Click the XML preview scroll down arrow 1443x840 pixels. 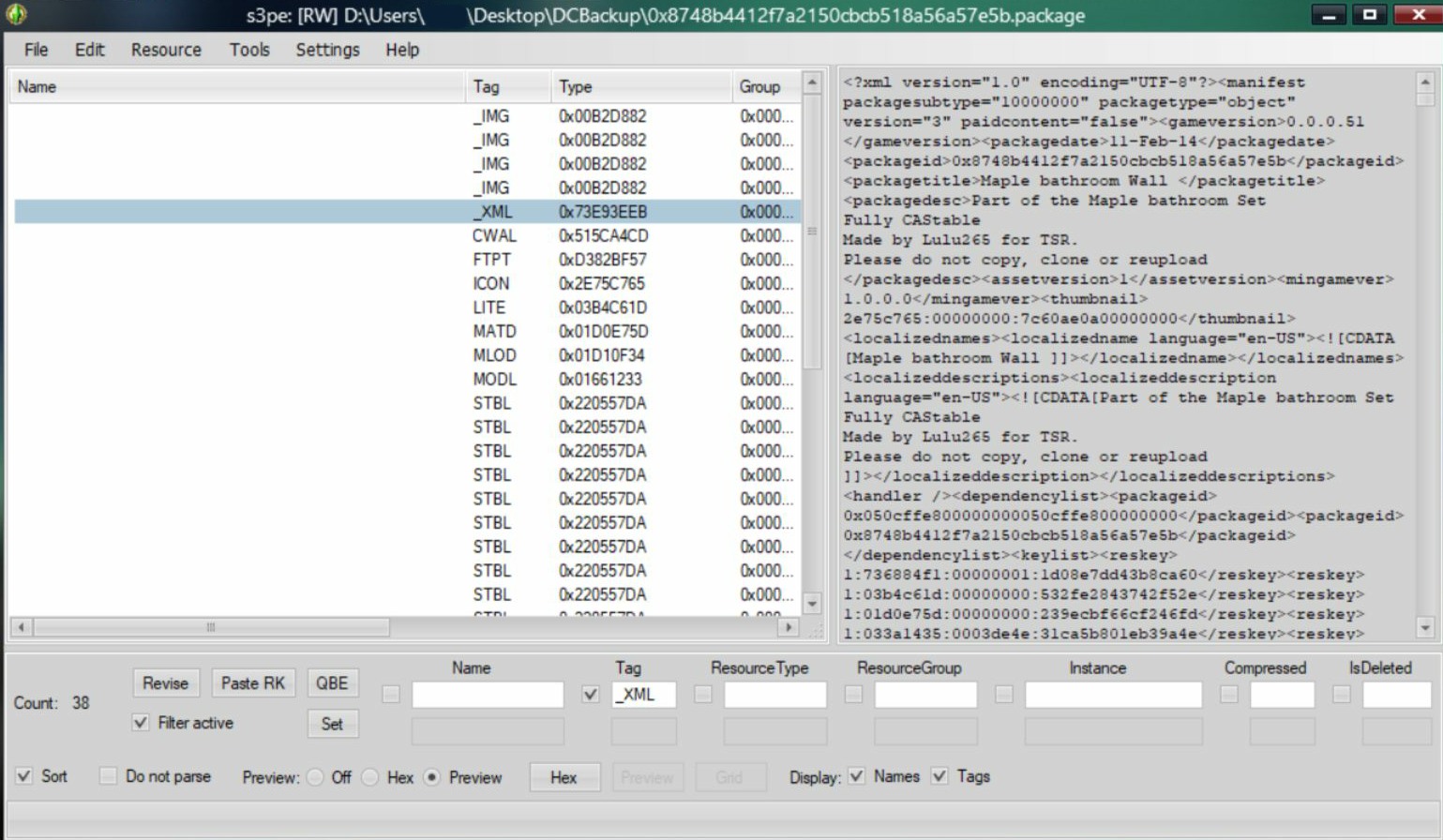[1425, 628]
